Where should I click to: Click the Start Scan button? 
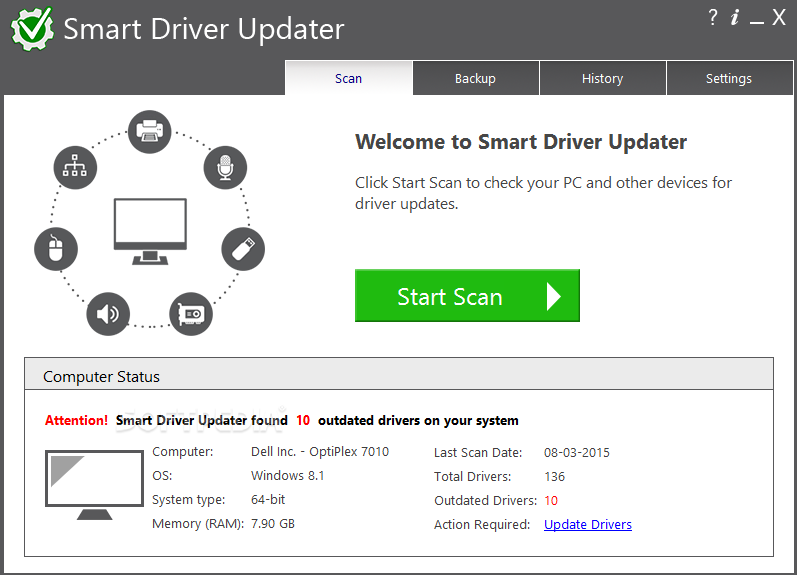pyautogui.click(x=467, y=295)
